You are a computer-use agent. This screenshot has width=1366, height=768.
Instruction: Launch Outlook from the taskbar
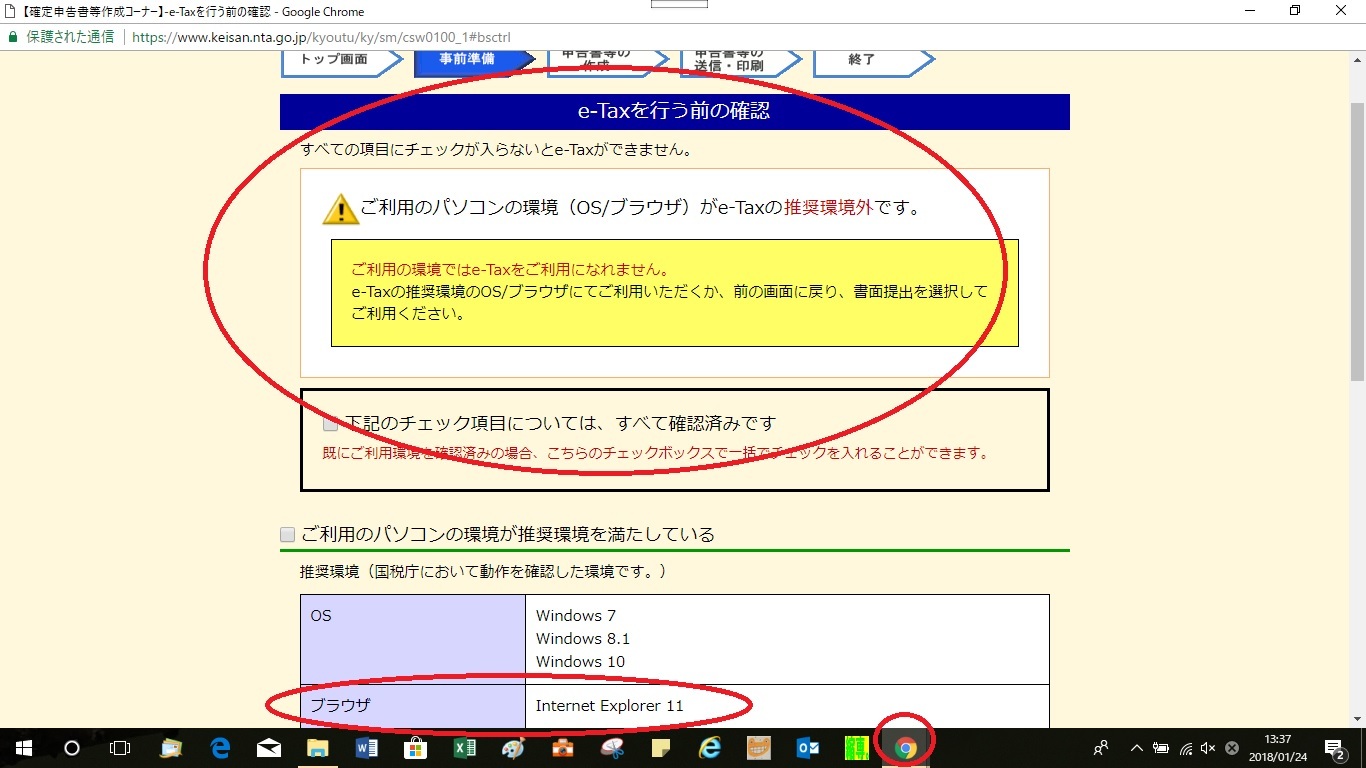pyautogui.click(x=808, y=748)
